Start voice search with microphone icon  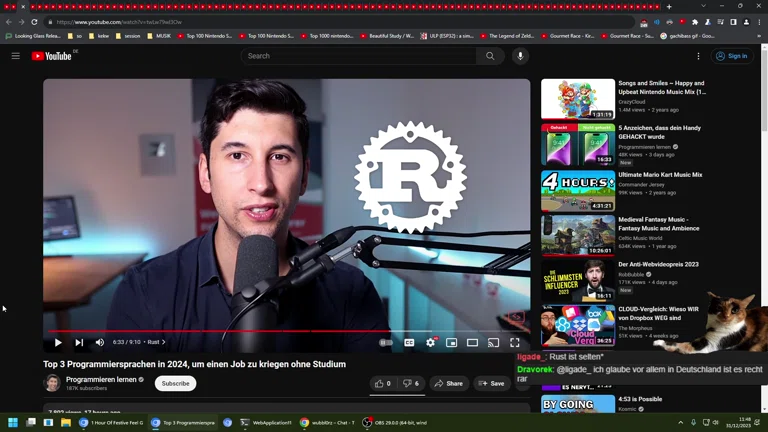520,56
